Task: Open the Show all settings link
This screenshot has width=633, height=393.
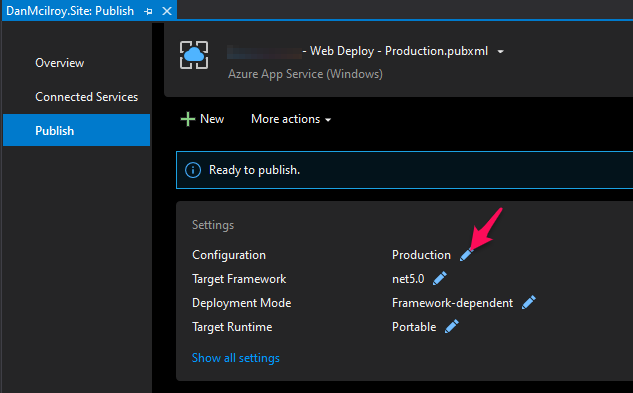Action: pyautogui.click(x=236, y=358)
